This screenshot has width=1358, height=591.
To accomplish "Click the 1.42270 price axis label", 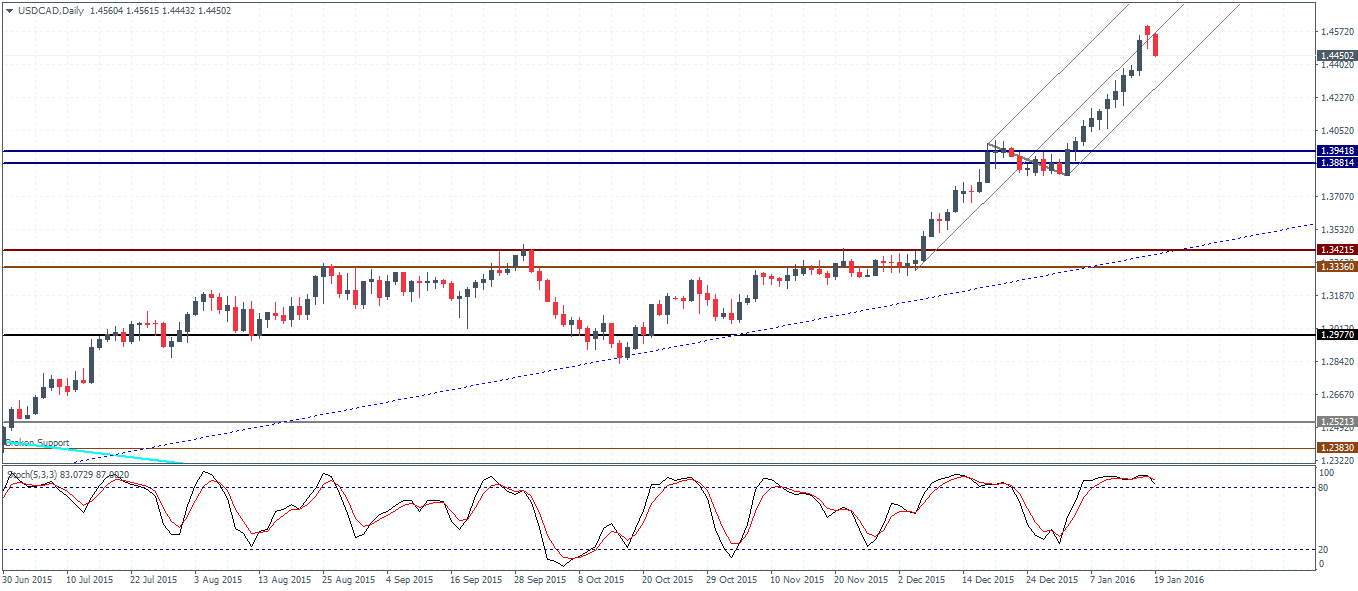I will coord(1337,97).
